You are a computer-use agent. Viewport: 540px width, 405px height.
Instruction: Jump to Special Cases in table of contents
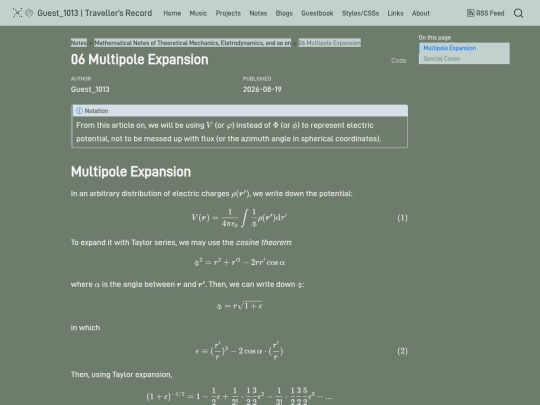(x=442, y=59)
